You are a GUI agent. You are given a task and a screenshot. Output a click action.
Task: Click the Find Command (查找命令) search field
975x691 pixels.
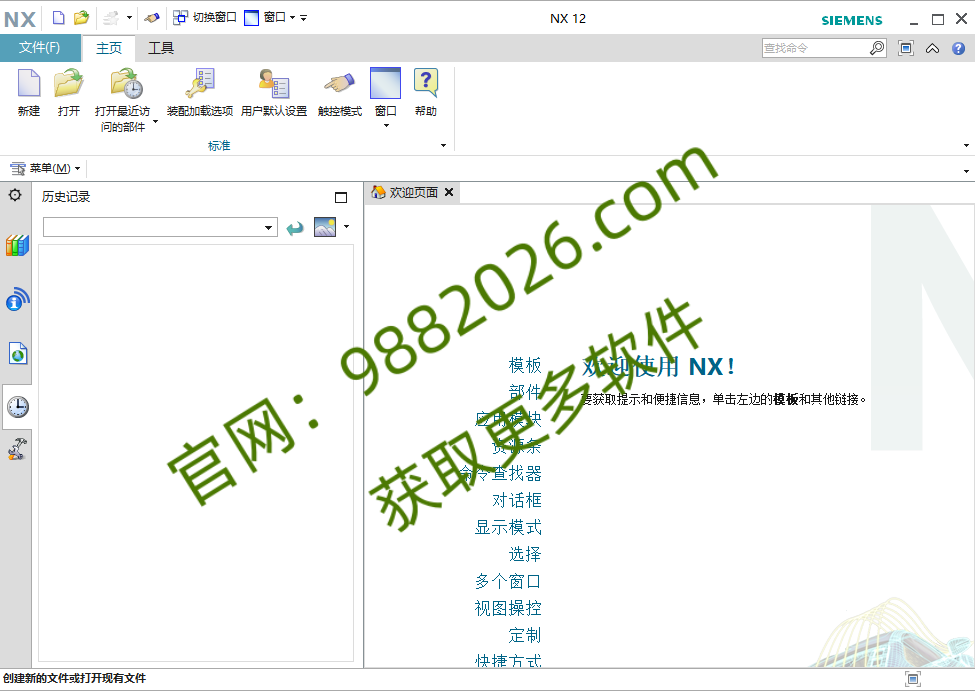[x=814, y=48]
